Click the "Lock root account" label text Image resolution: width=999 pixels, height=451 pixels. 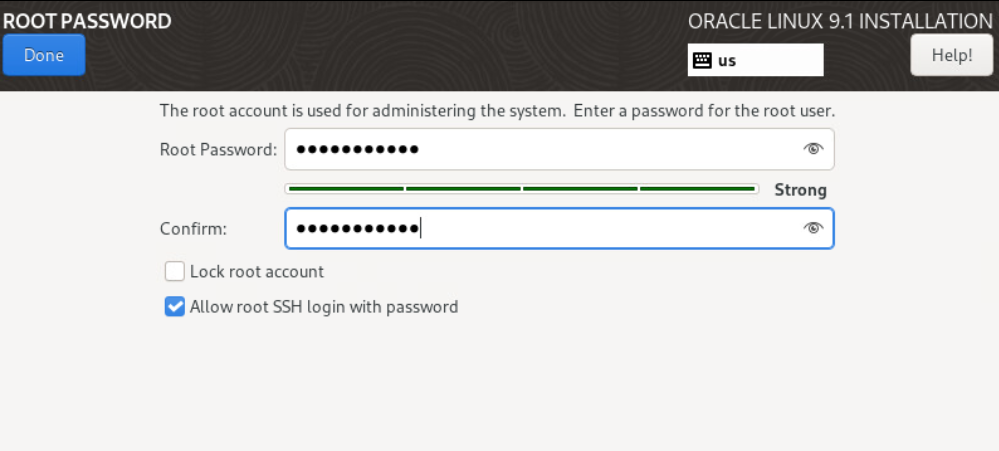(257, 271)
